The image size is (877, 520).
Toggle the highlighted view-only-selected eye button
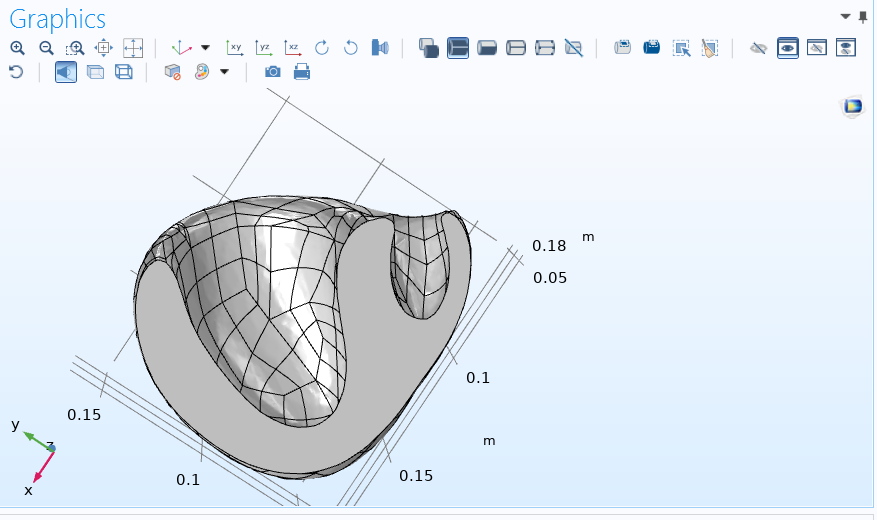tap(788, 47)
